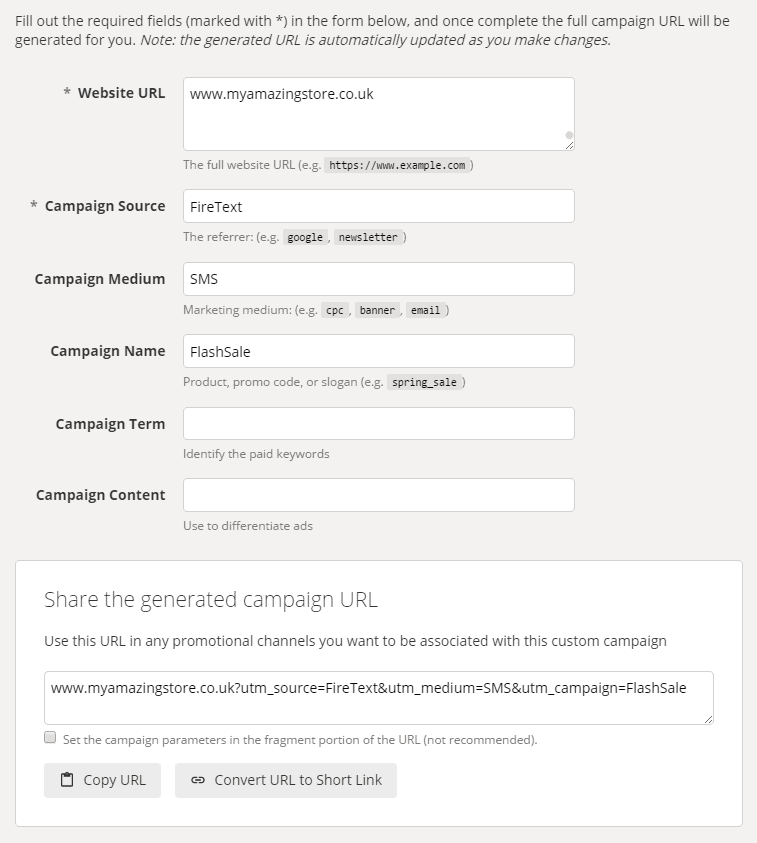Click the Campaign Name input field
757x843 pixels.
coord(378,351)
